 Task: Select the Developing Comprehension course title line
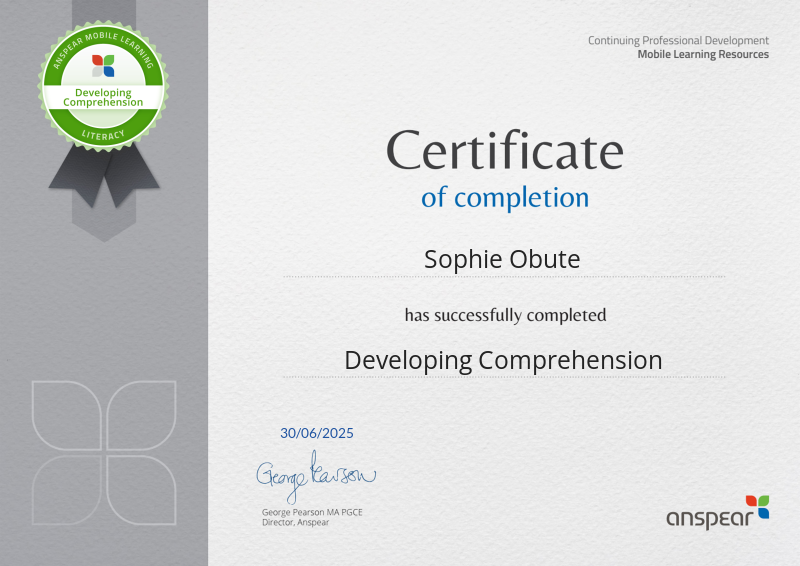click(503, 360)
